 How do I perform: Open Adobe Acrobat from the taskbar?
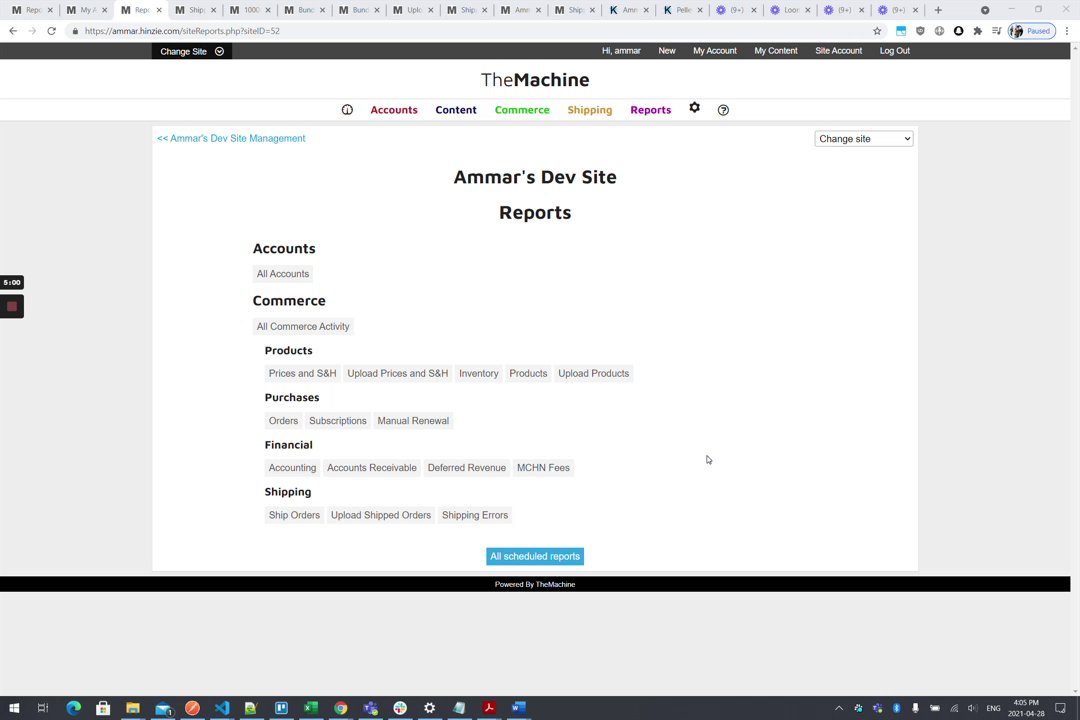pyautogui.click(x=488, y=708)
